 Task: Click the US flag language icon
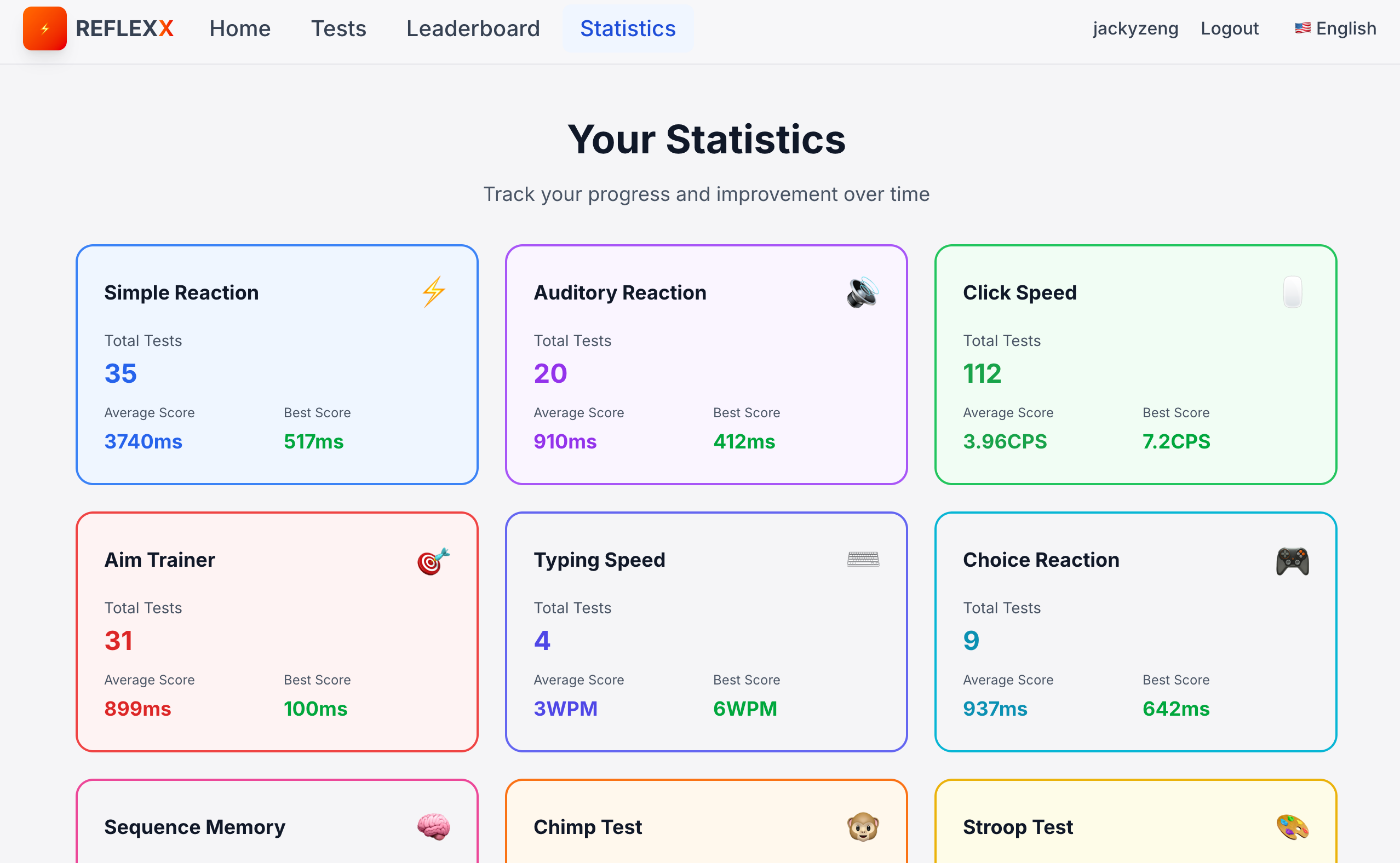click(x=1303, y=28)
